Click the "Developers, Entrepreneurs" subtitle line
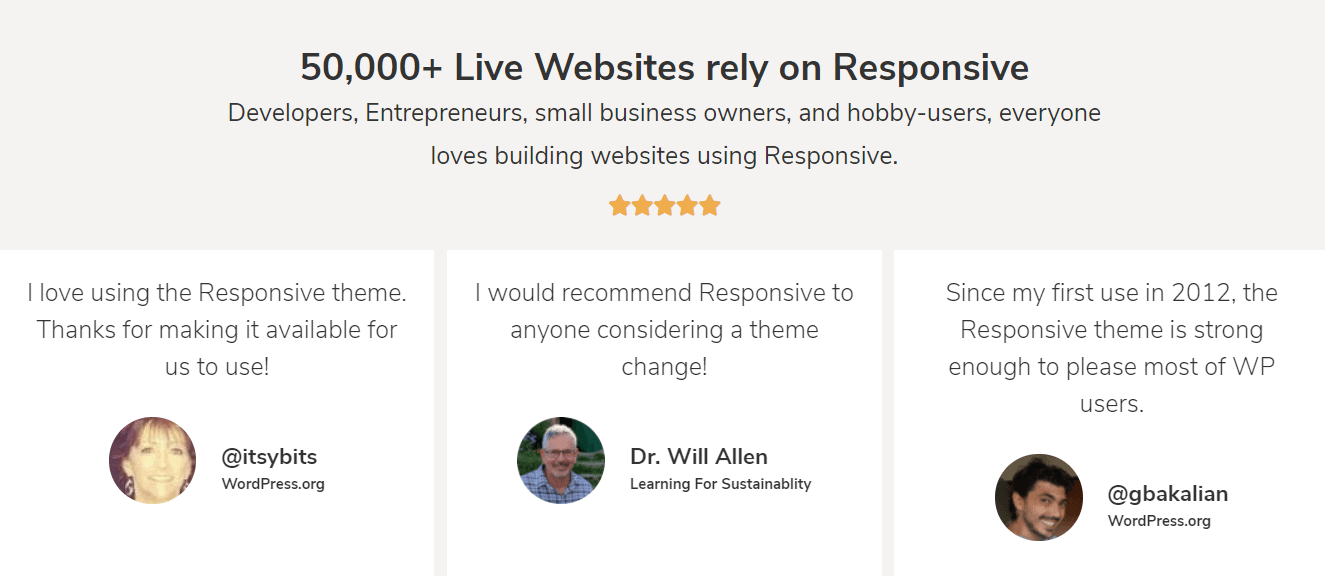The width and height of the screenshot is (1325, 576). pos(664,113)
